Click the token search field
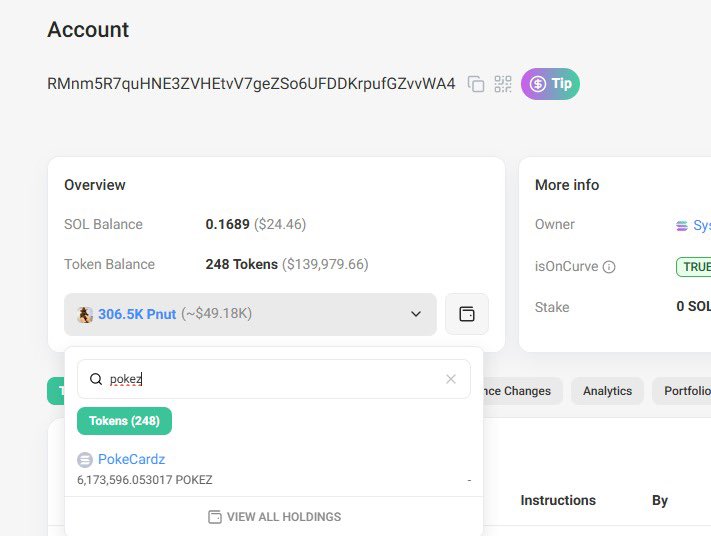The height and width of the screenshot is (536, 711). click(274, 379)
